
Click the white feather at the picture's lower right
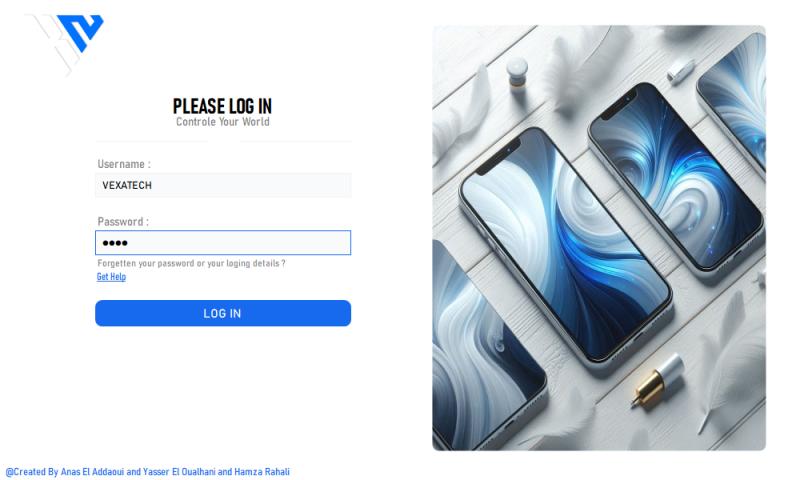coord(730,357)
